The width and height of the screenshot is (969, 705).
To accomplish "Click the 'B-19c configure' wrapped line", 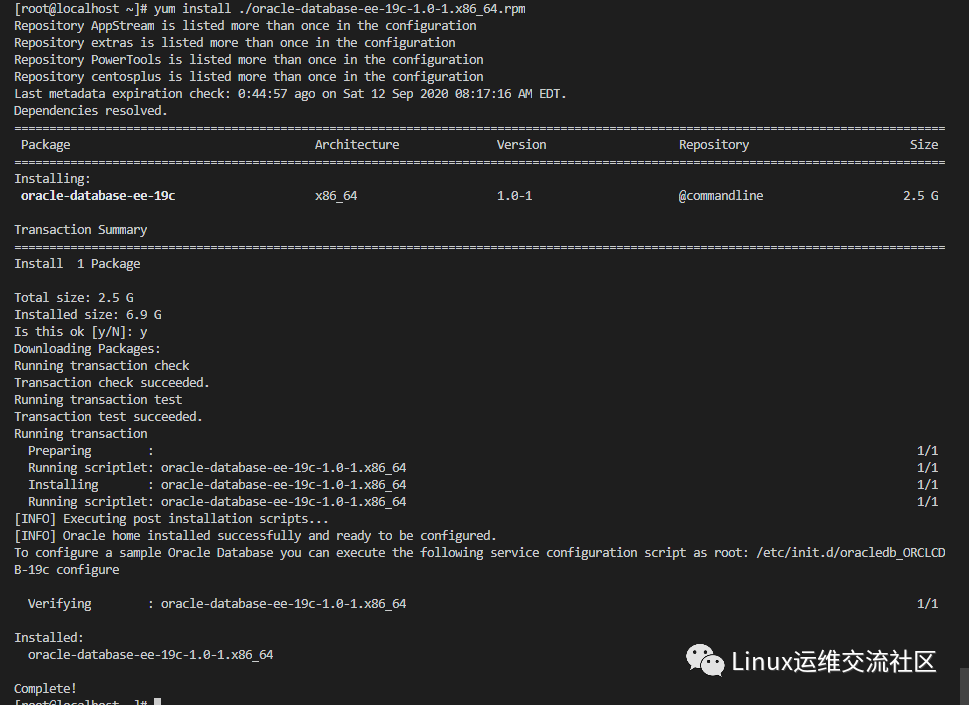I will (67, 570).
